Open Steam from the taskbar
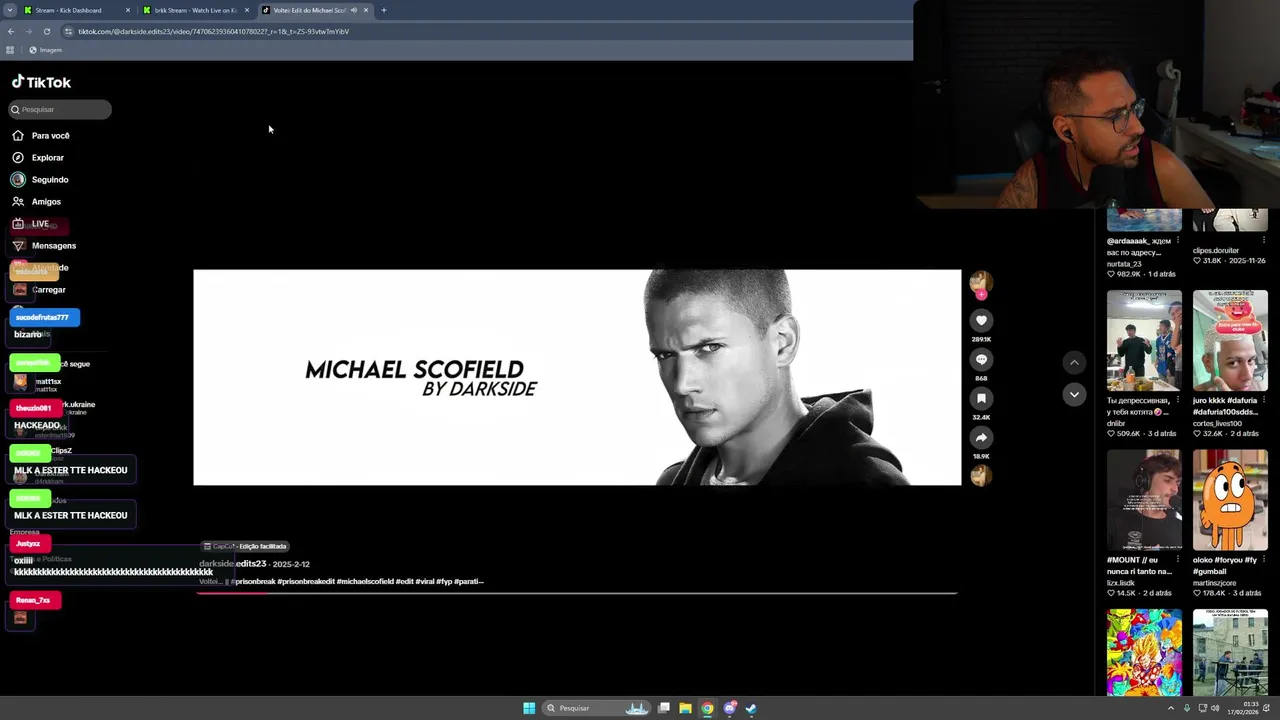Screen dimensions: 1280x720 752,708
